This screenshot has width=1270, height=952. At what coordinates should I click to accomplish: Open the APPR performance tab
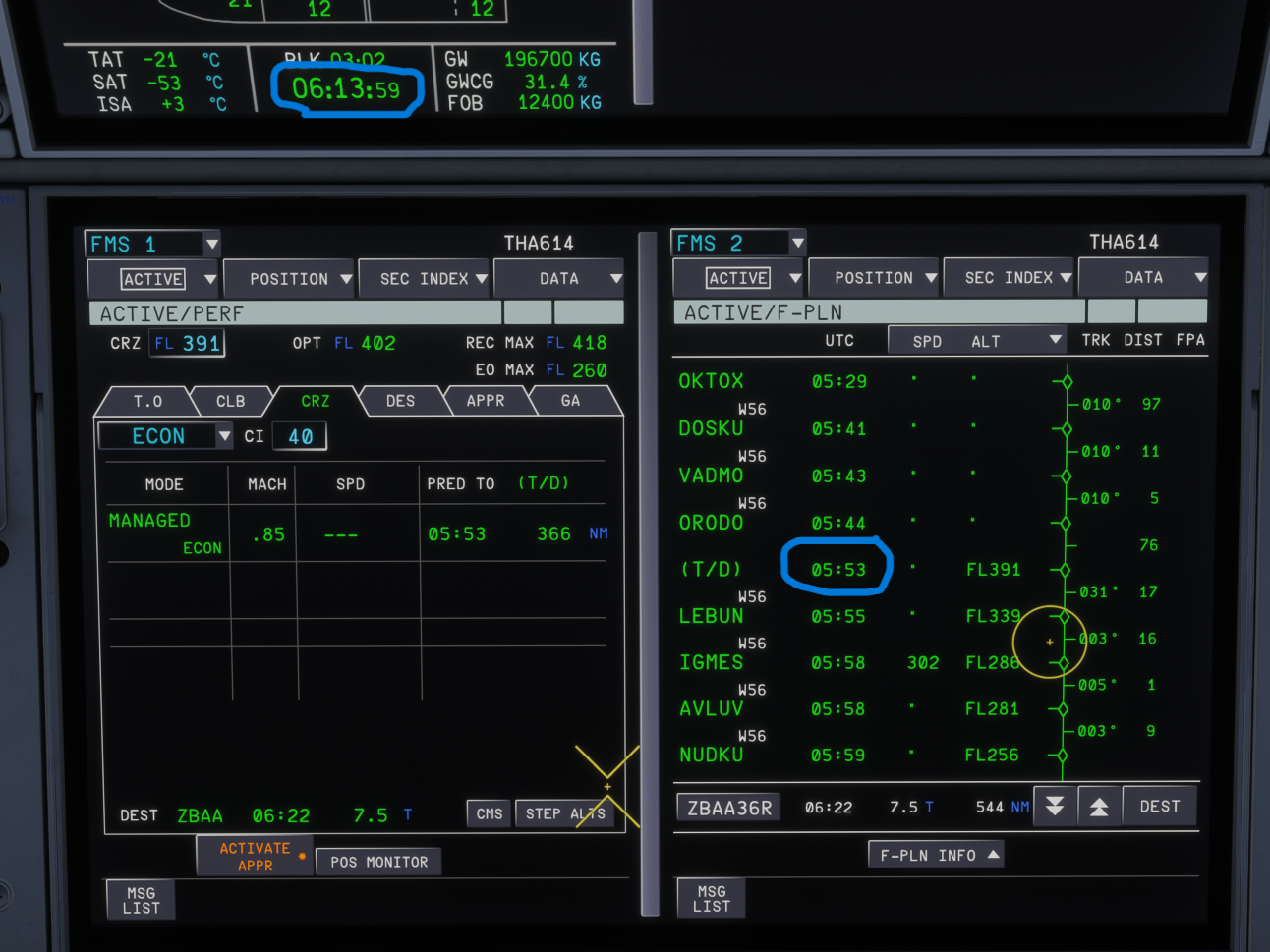coord(486,401)
